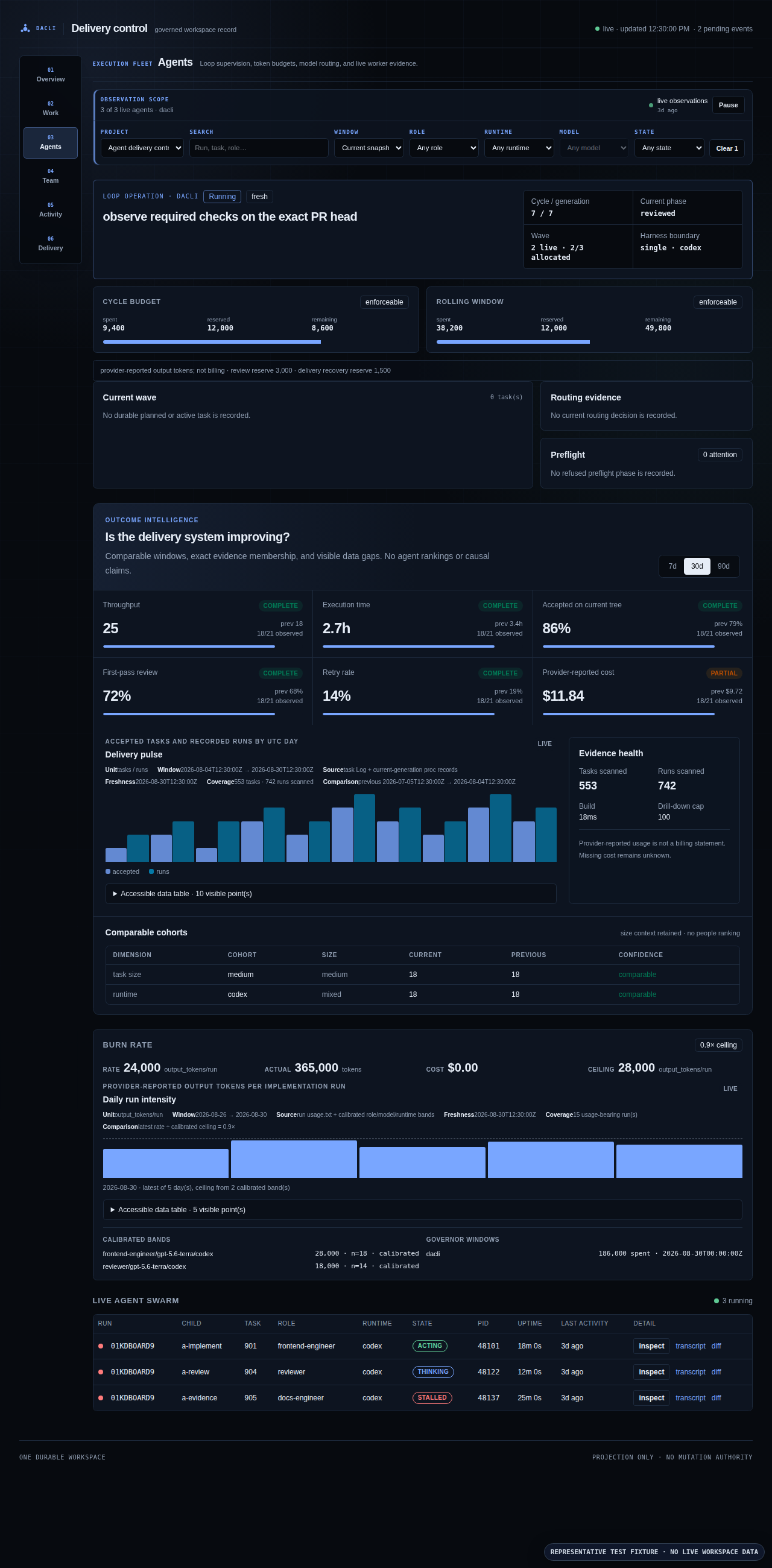Open the Work section
The image size is (772, 1568).
pyautogui.click(x=51, y=109)
